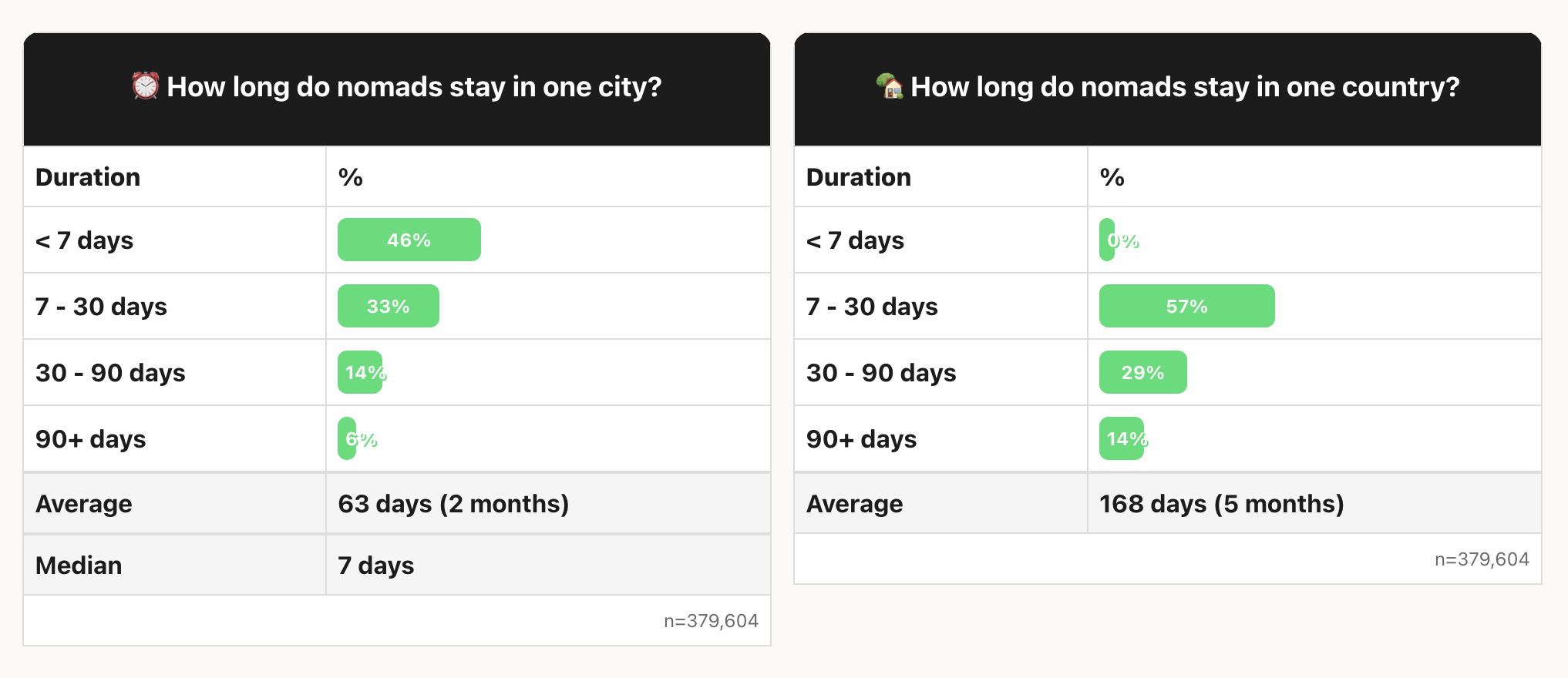Click 'How long do nomads stay in one country?' title

(1185, 87)
